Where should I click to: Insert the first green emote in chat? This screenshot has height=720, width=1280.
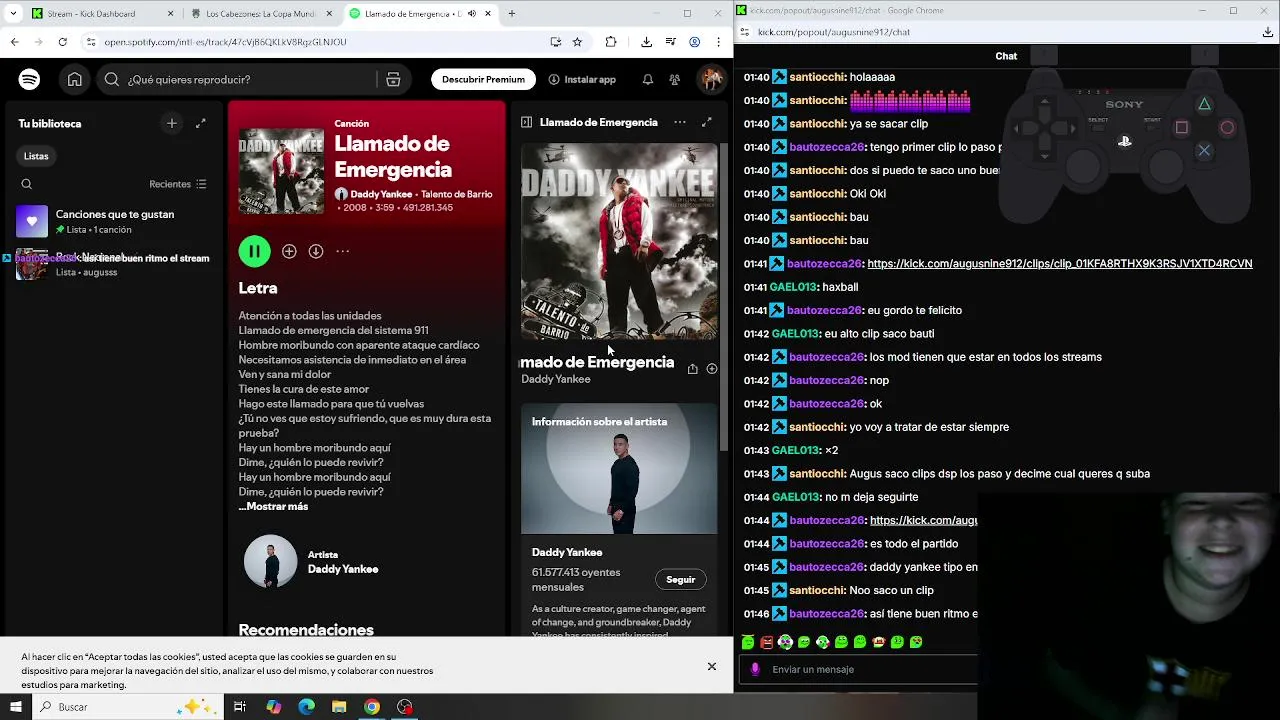tap(748, 642)
